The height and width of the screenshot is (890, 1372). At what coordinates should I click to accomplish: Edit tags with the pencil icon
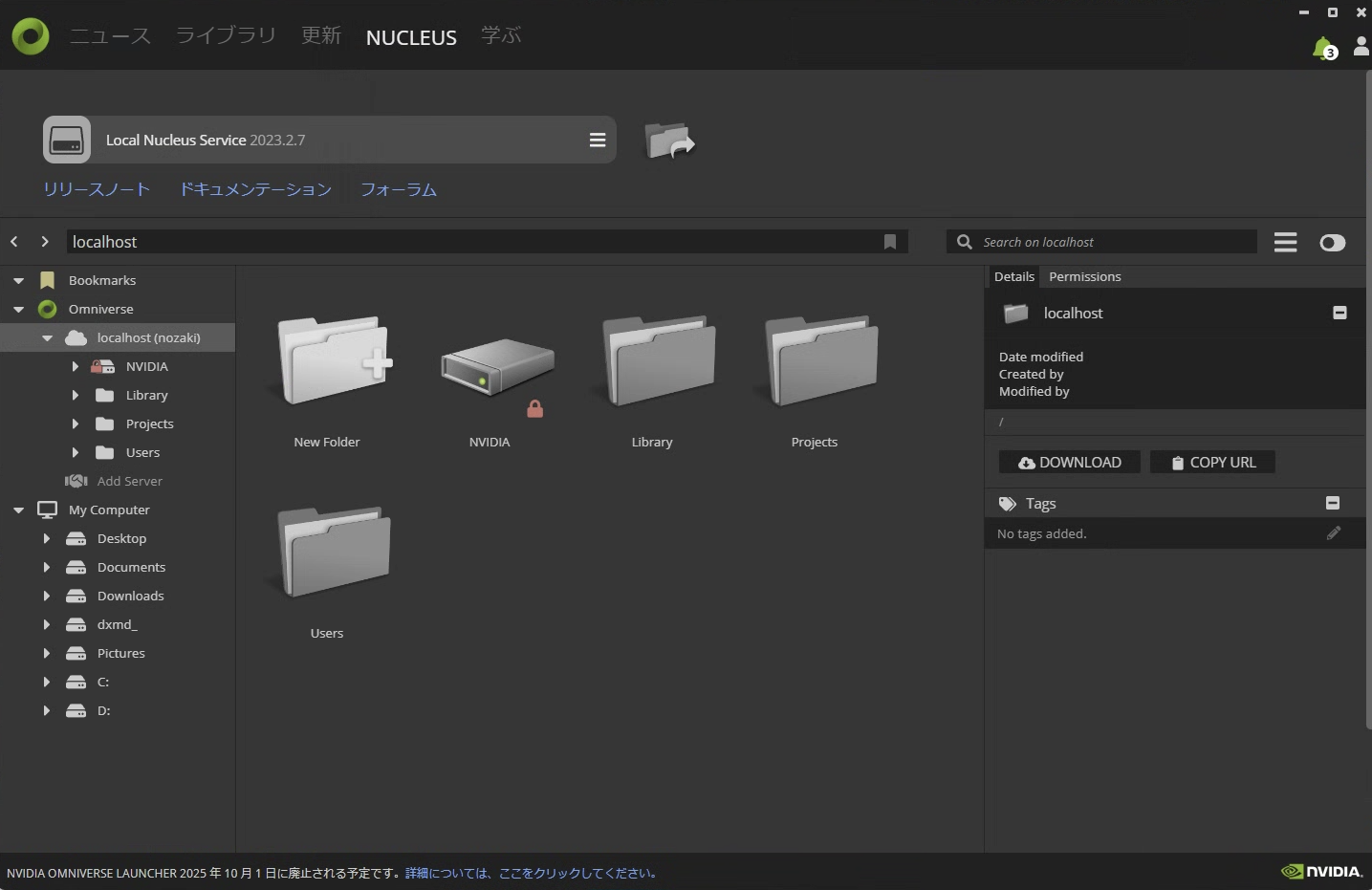(1334, 533)
